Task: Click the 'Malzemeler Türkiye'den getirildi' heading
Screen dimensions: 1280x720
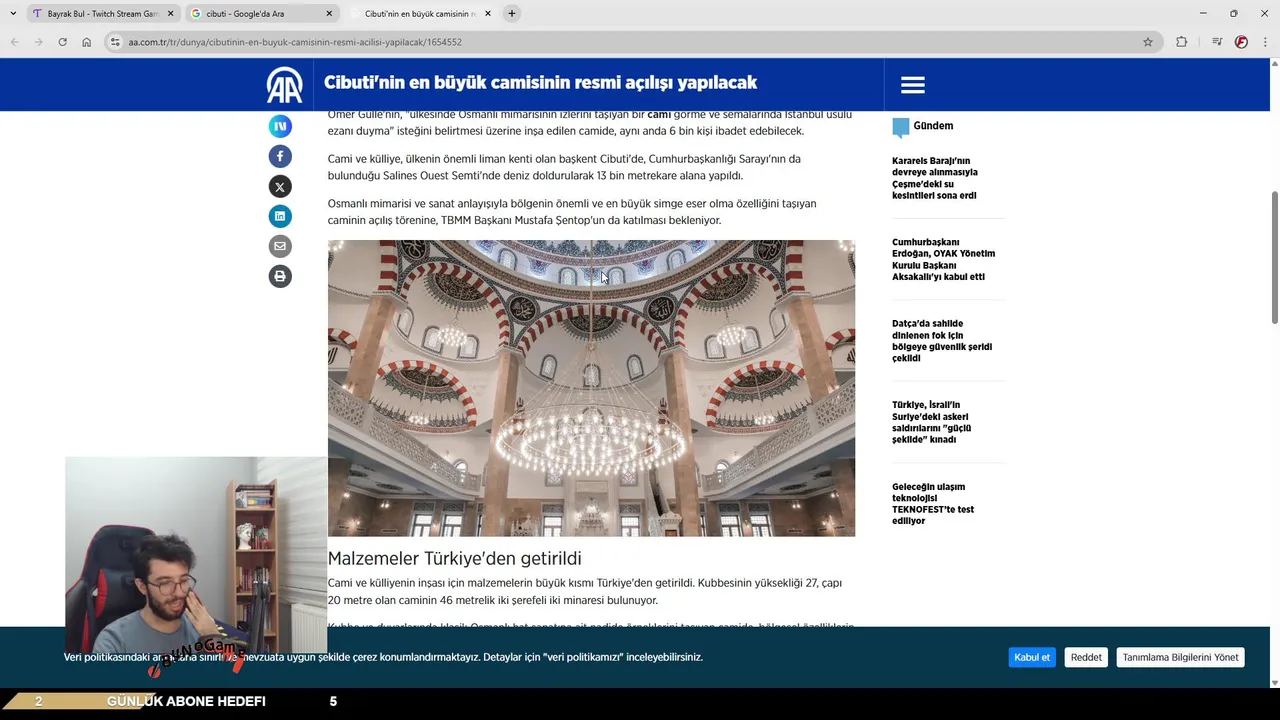Action: (454, 558)
